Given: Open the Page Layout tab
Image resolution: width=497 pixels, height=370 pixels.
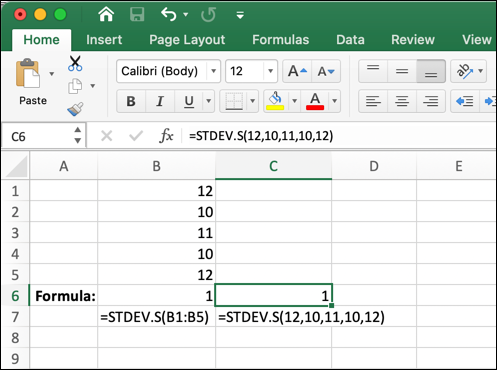Looking at the screenshot, I should [187, 40].
